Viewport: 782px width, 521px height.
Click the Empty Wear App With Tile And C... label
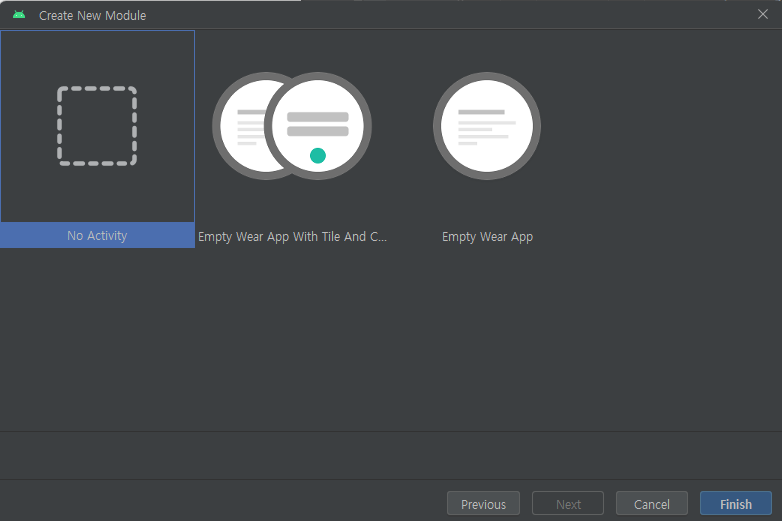tap(292, 236)
